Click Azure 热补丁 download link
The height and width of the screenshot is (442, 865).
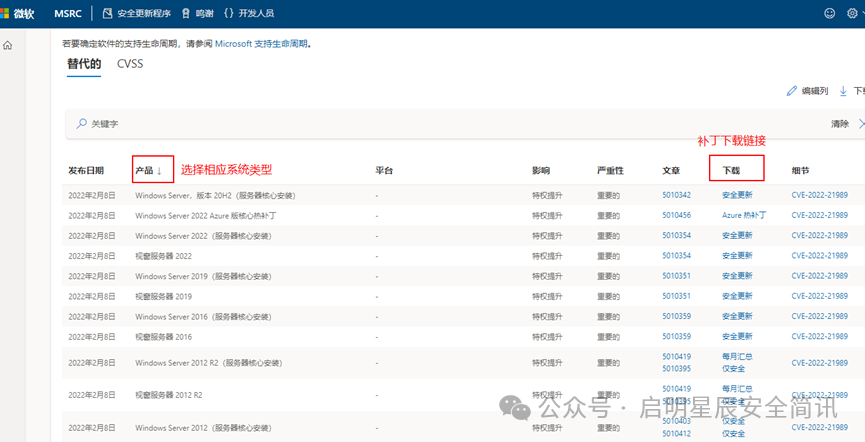pyautogui.click(x=744, y=215)
